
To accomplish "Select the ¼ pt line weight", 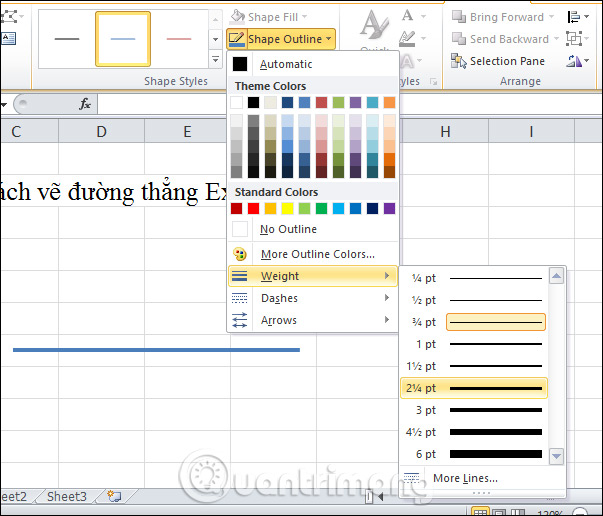I will tap(474, 278).
